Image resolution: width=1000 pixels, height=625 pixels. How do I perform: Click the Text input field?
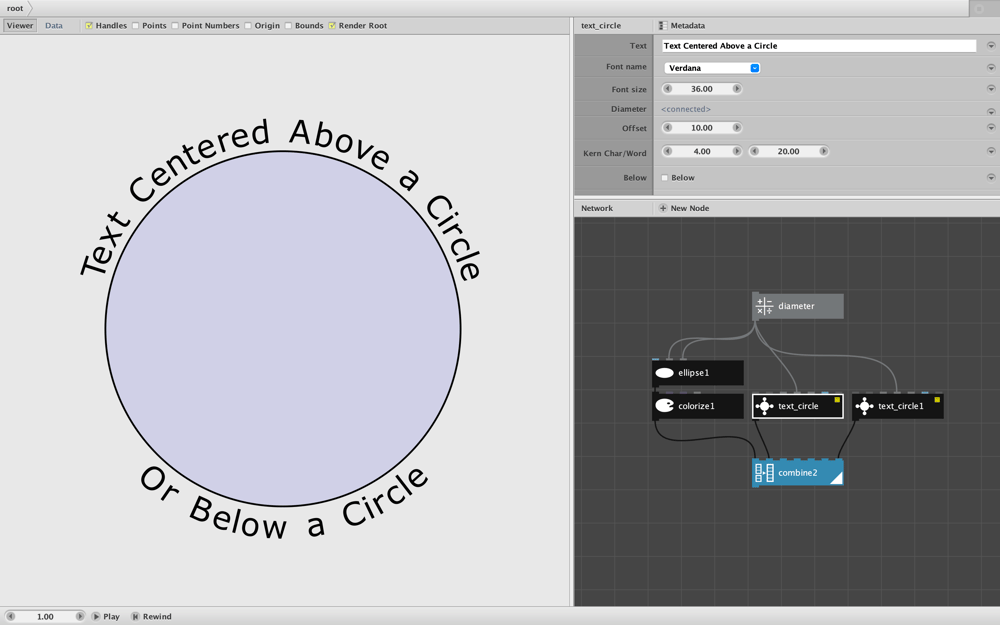tap(819, 46)
